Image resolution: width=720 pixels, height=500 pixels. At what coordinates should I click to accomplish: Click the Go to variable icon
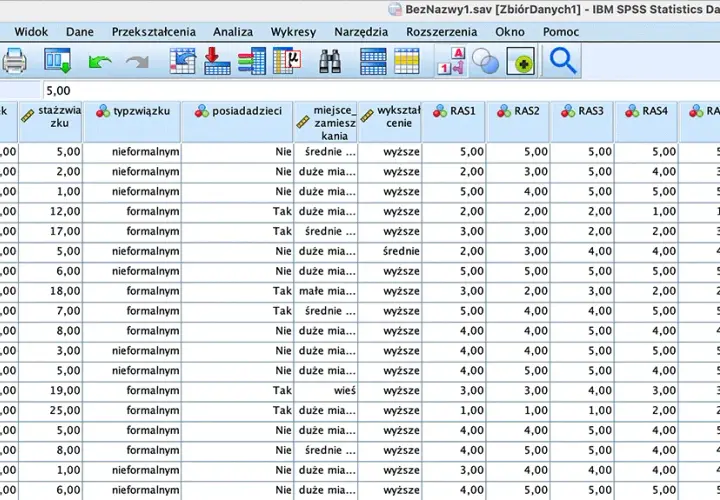point(217,61)
